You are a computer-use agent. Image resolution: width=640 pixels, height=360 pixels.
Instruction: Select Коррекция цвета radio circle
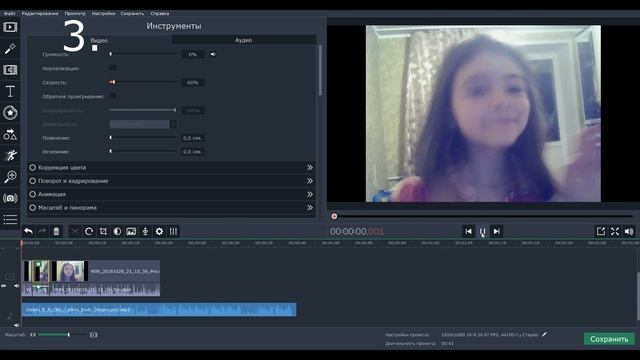[33, 167]
